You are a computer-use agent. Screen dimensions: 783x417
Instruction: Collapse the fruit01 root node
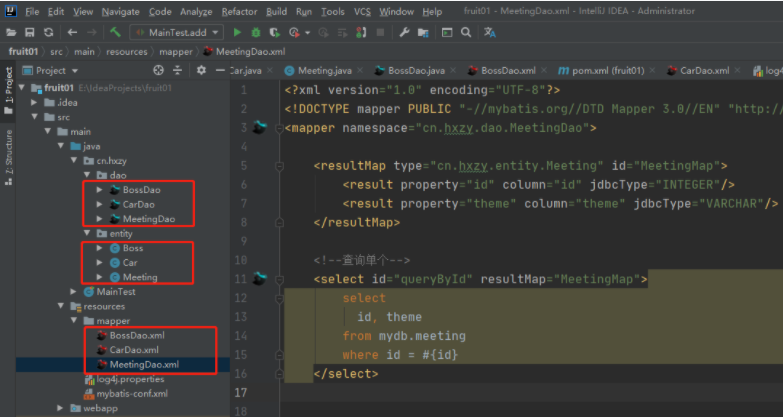click(22, 88)
